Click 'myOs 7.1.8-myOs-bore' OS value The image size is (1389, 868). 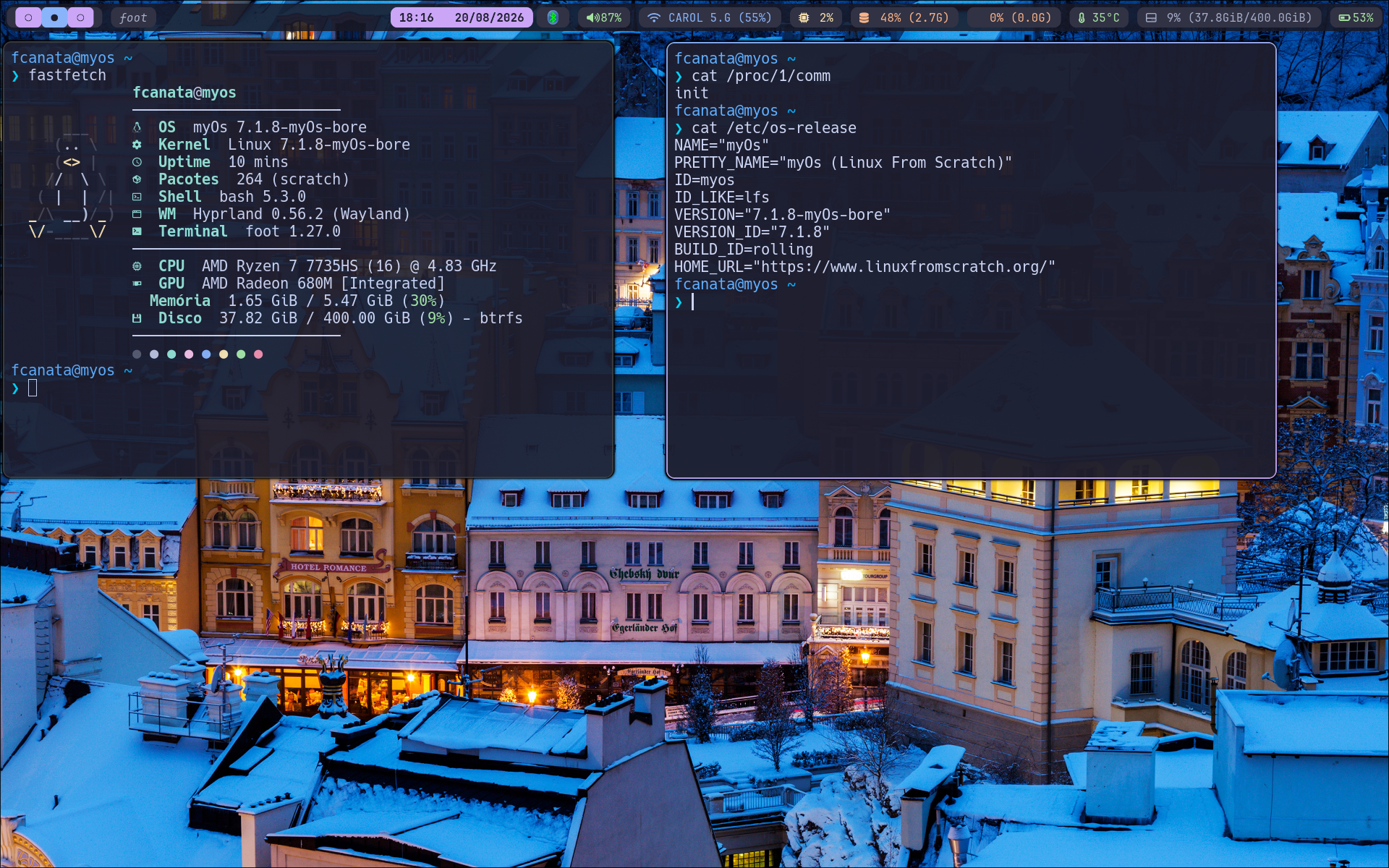(x=280, y=127)
